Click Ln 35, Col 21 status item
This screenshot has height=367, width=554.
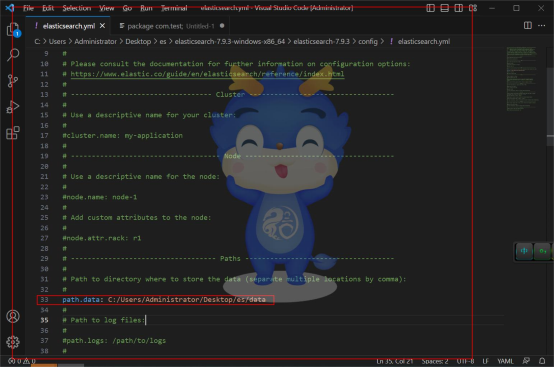[x=394, y=361]
